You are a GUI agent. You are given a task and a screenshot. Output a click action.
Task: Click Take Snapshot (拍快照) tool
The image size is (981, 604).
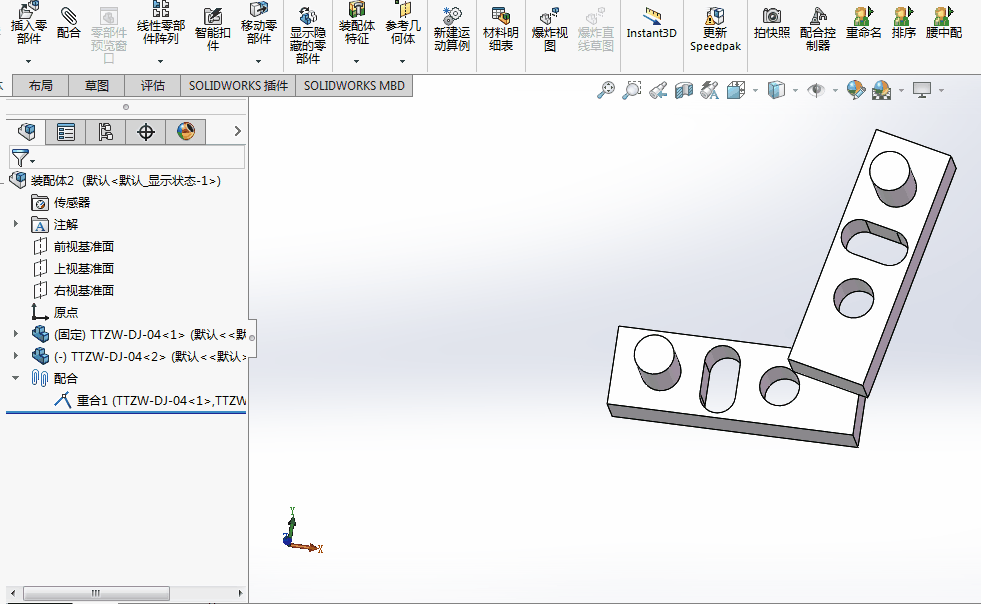pyautogui.click(x=771, y=23)
